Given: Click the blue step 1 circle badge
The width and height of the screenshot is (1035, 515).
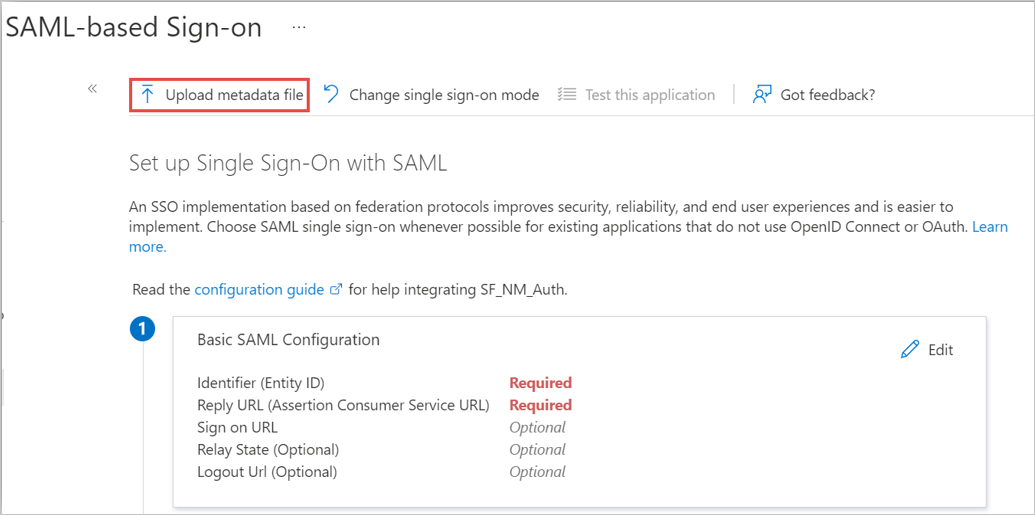Looking at the screenshot, I should click(143, 329).
